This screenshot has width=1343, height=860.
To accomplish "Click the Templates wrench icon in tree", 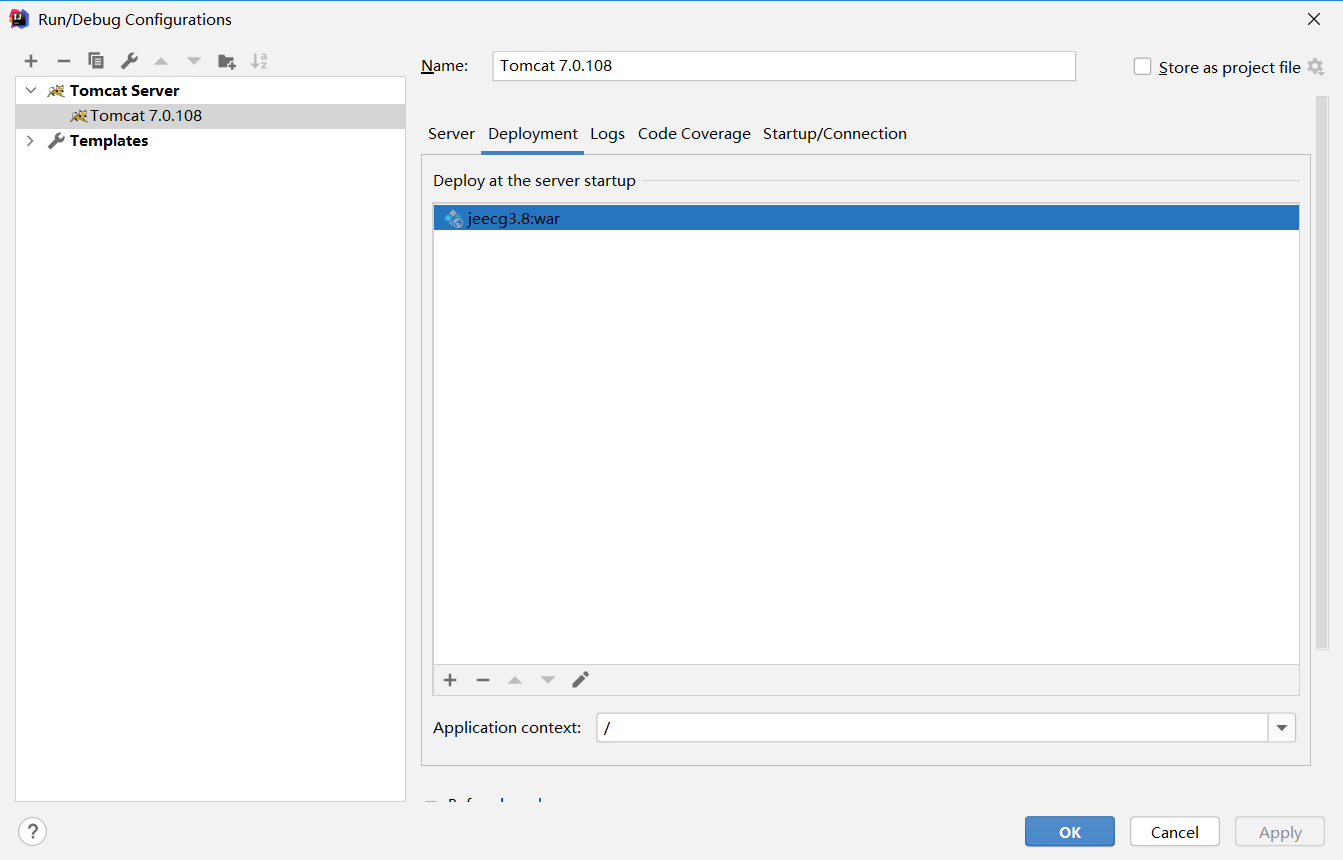I will pos(56,141).
